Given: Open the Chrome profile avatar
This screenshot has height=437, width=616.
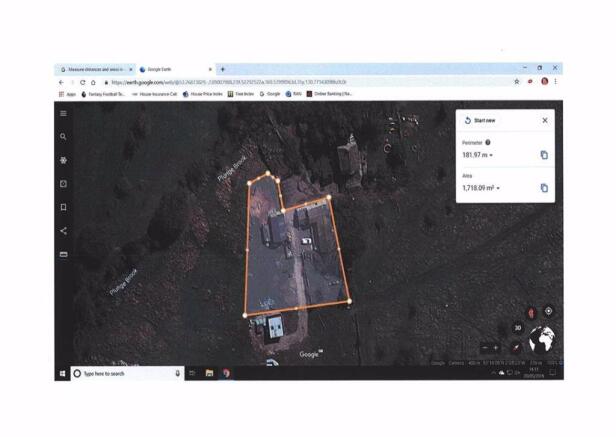Looking at the screenshot, I should click(x=544, y=81).
